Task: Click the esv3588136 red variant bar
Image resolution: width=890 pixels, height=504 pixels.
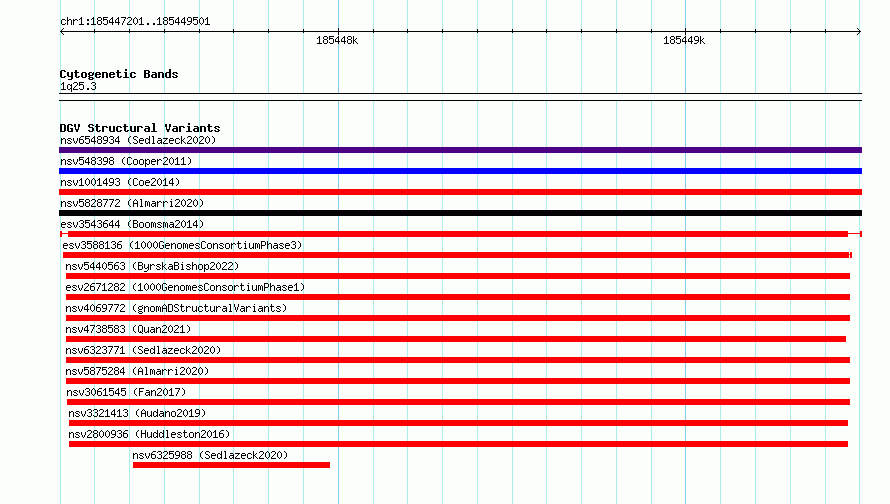Action: (457, 255)
